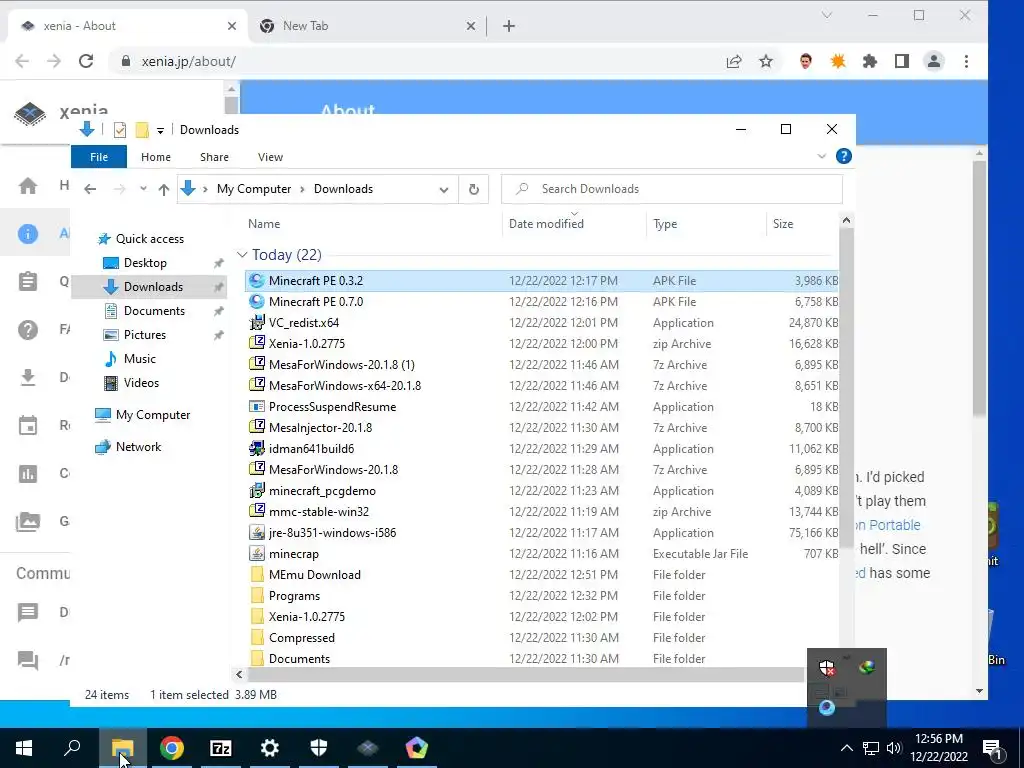Sort by Size column header
The height and width of the screenshot is (768, 1024).
782,223
